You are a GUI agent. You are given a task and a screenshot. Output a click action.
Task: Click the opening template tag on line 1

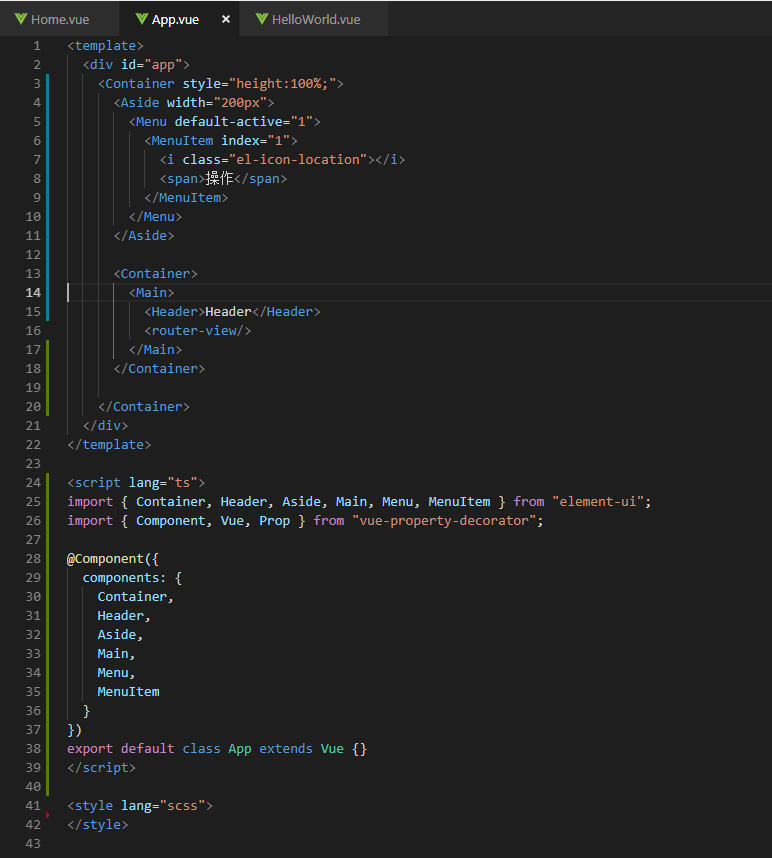tap(105, 46)
